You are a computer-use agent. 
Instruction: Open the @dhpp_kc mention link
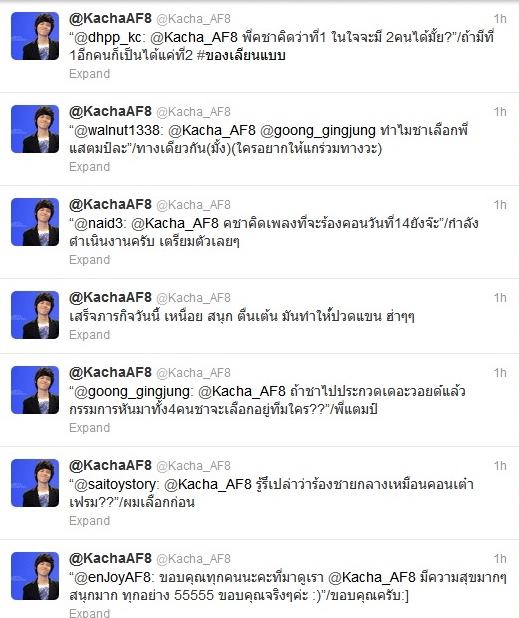[x=108, y=37]
